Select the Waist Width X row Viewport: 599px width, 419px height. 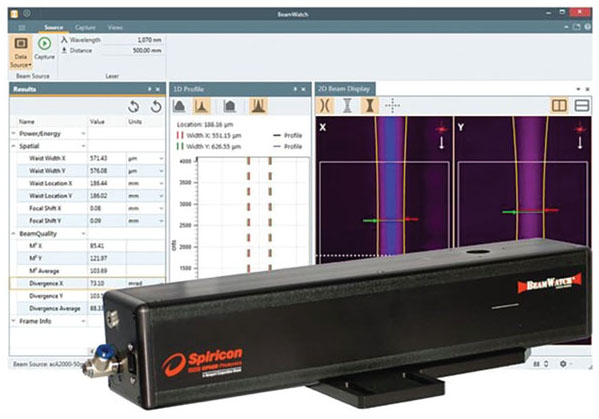point(91,158)
